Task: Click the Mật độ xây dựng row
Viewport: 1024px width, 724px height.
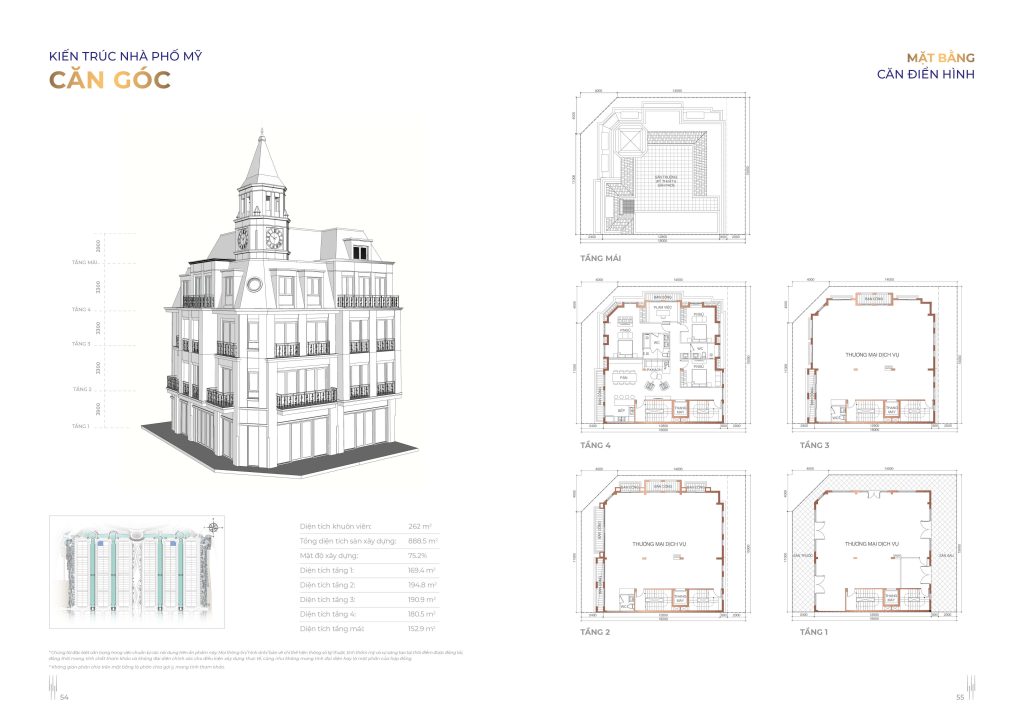Action: tap(367, 554)
